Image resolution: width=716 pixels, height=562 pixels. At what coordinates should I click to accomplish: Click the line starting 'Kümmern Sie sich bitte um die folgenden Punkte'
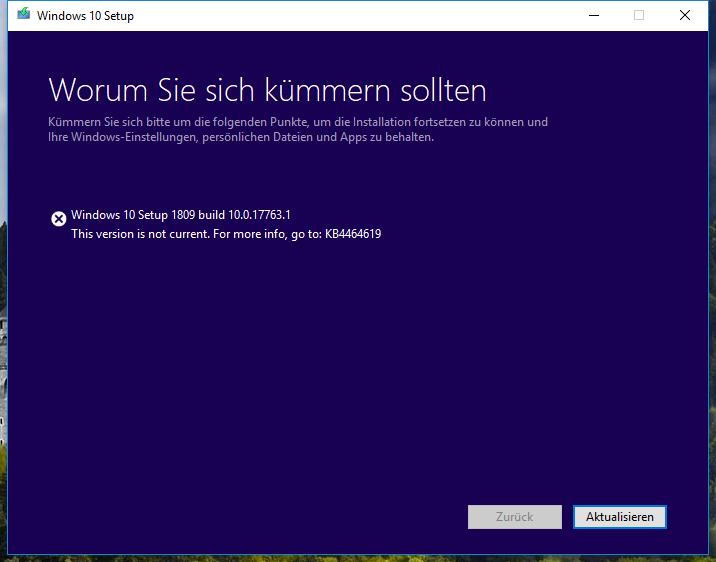click(298, 122)
